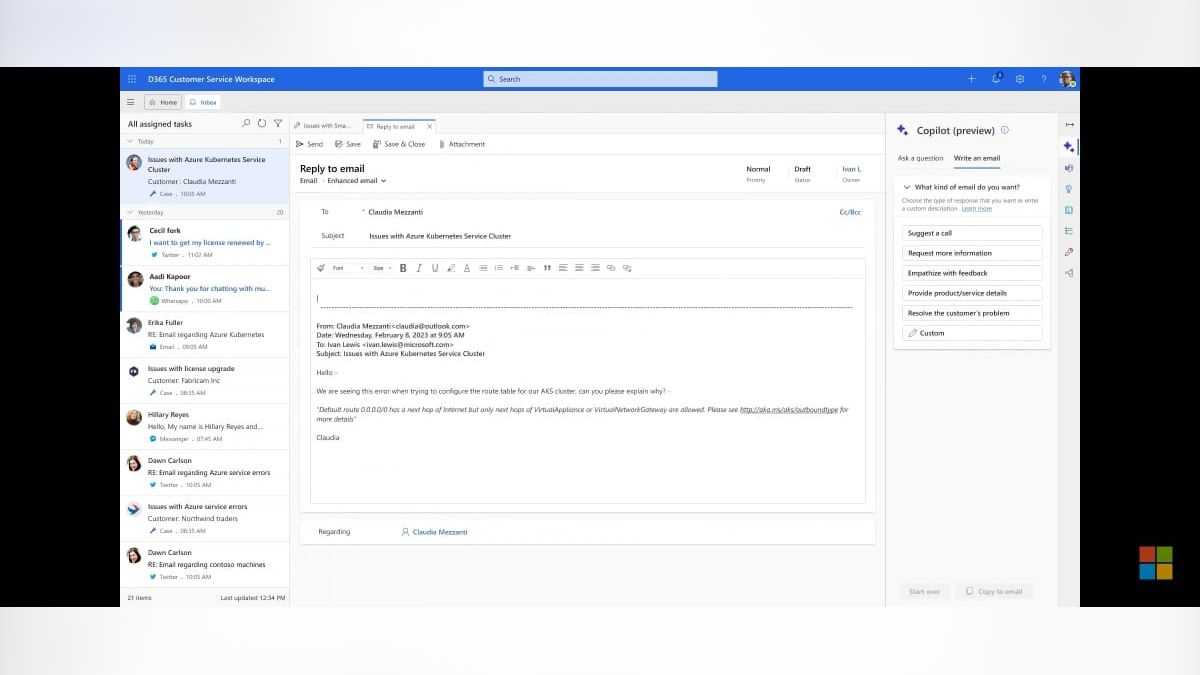Open the Enhanced email form dropdown

[356, 181]
